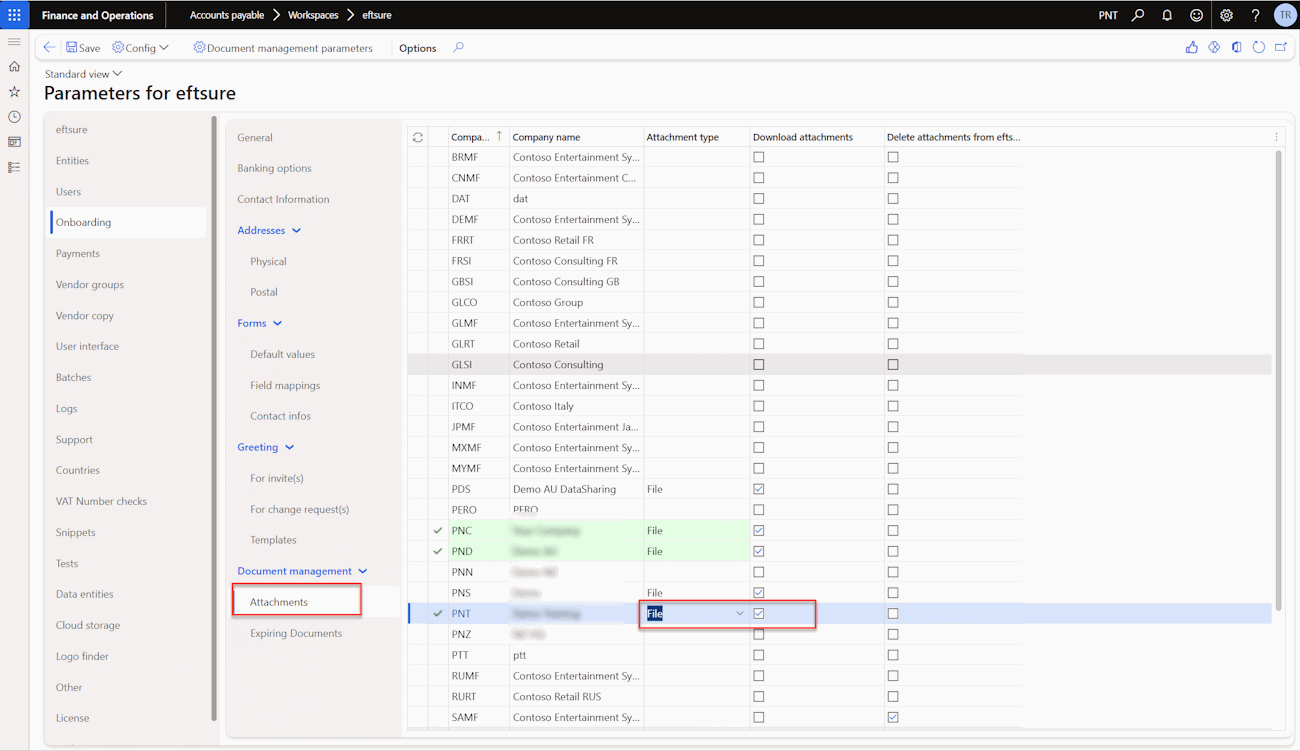Click the Open in Office icon

(1236, 47)
